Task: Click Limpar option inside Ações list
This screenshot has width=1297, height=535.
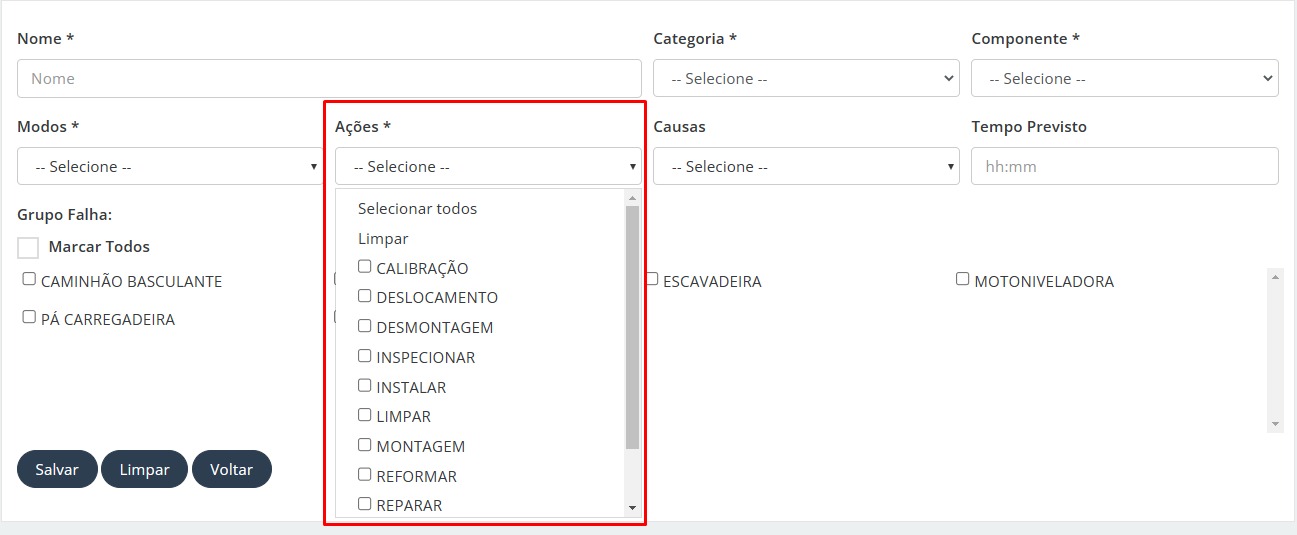Action: coord(383,239)
